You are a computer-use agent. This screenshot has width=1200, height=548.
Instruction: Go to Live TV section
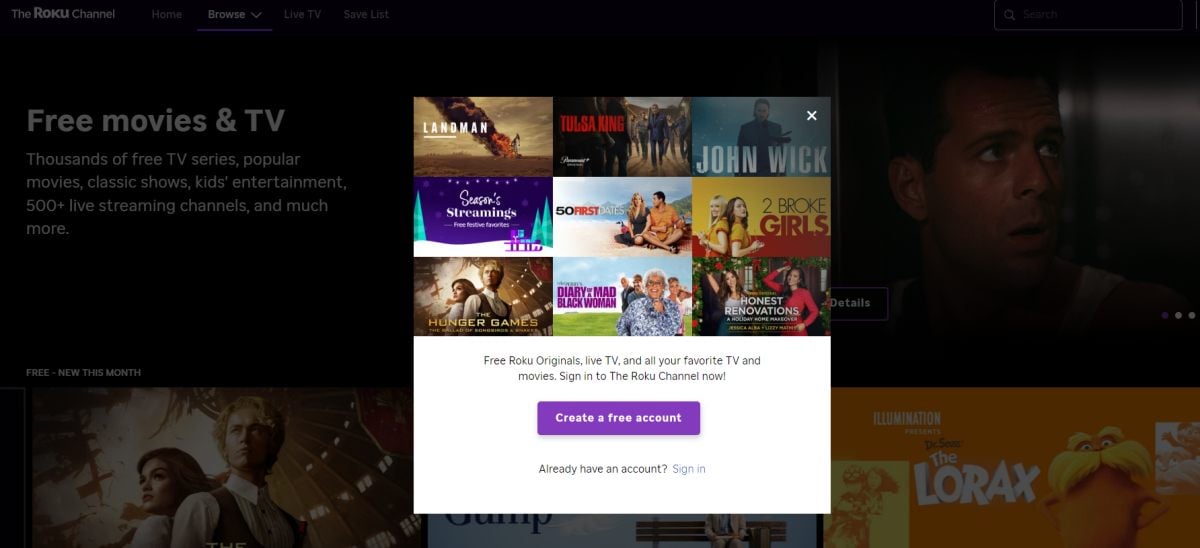(302, 15)
